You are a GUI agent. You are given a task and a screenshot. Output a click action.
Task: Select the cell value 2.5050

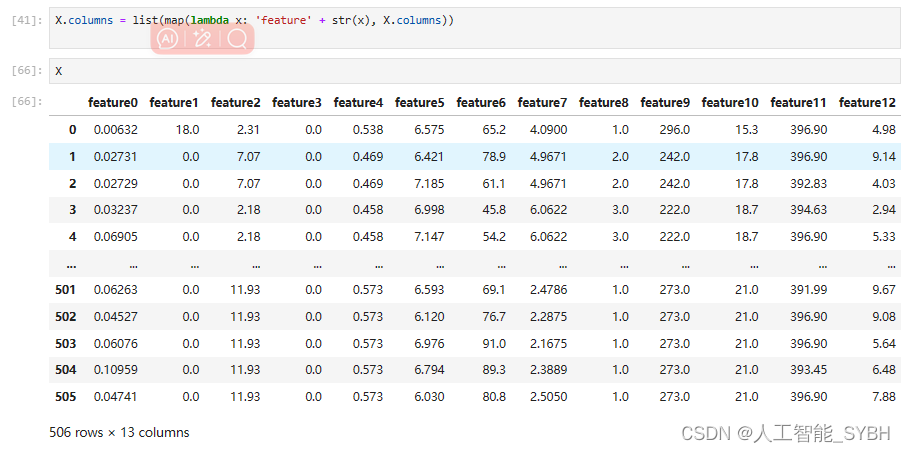[x=548, y=396]
